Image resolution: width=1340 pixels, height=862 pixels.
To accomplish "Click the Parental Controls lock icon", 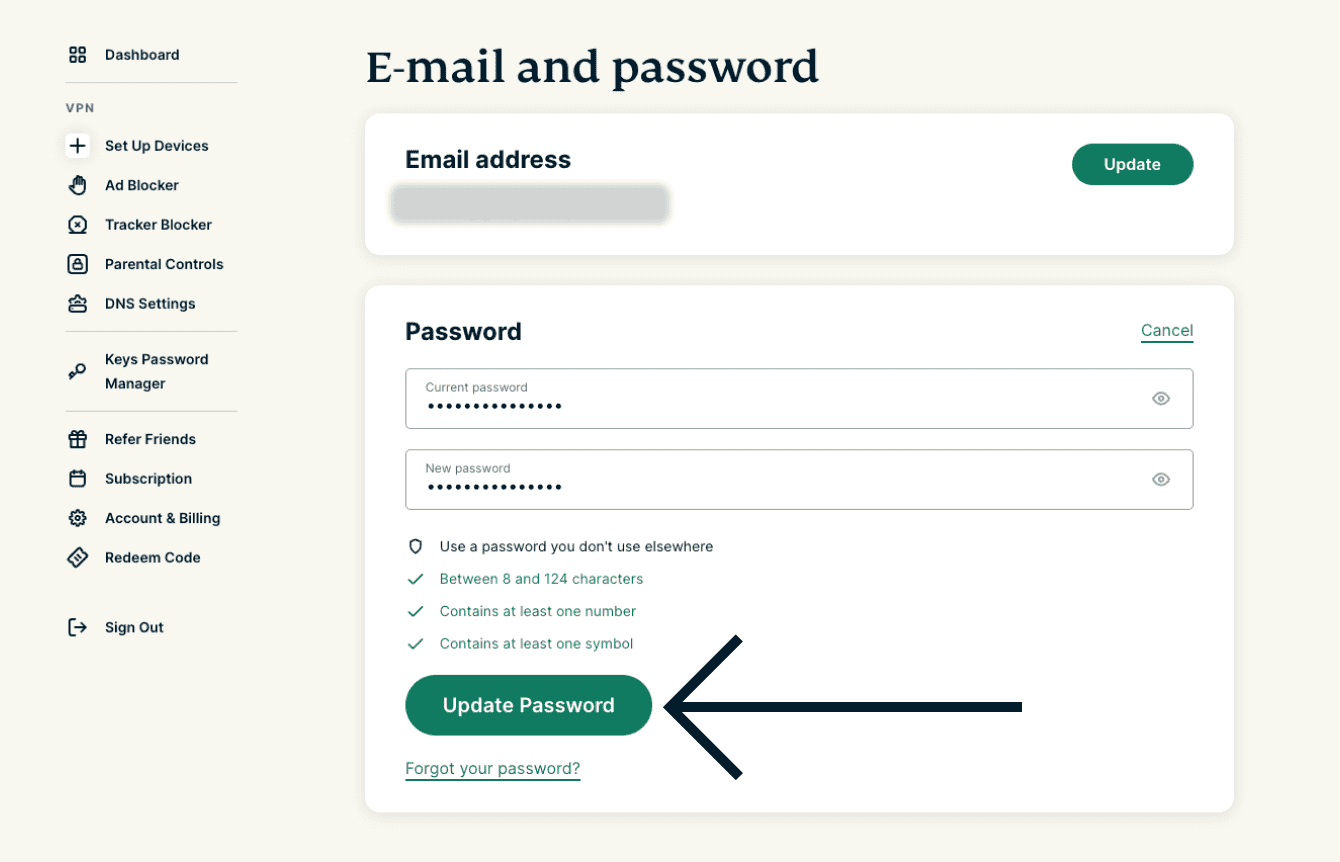I will [77, 264].
